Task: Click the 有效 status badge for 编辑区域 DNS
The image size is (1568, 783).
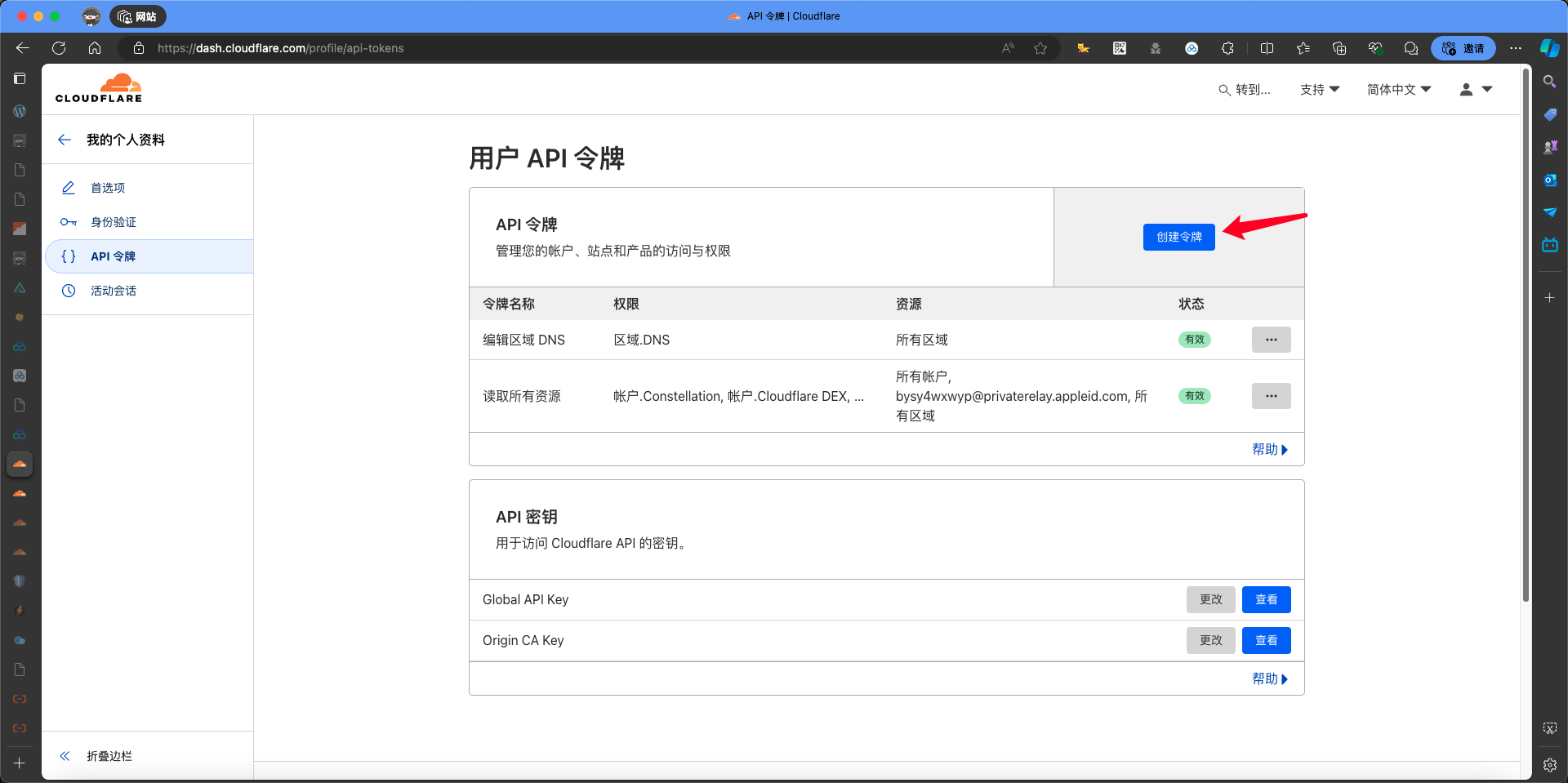Action: click(1194, 340)
